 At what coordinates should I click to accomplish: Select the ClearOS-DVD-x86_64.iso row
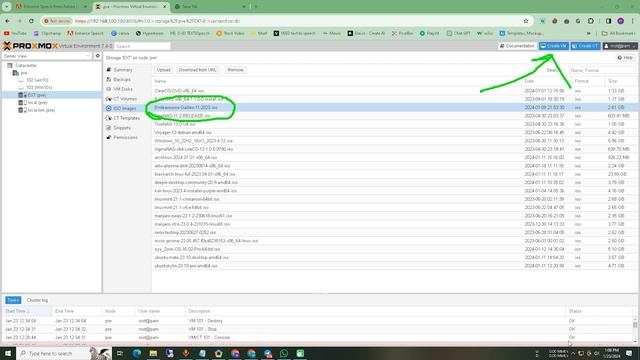[394, 91]
